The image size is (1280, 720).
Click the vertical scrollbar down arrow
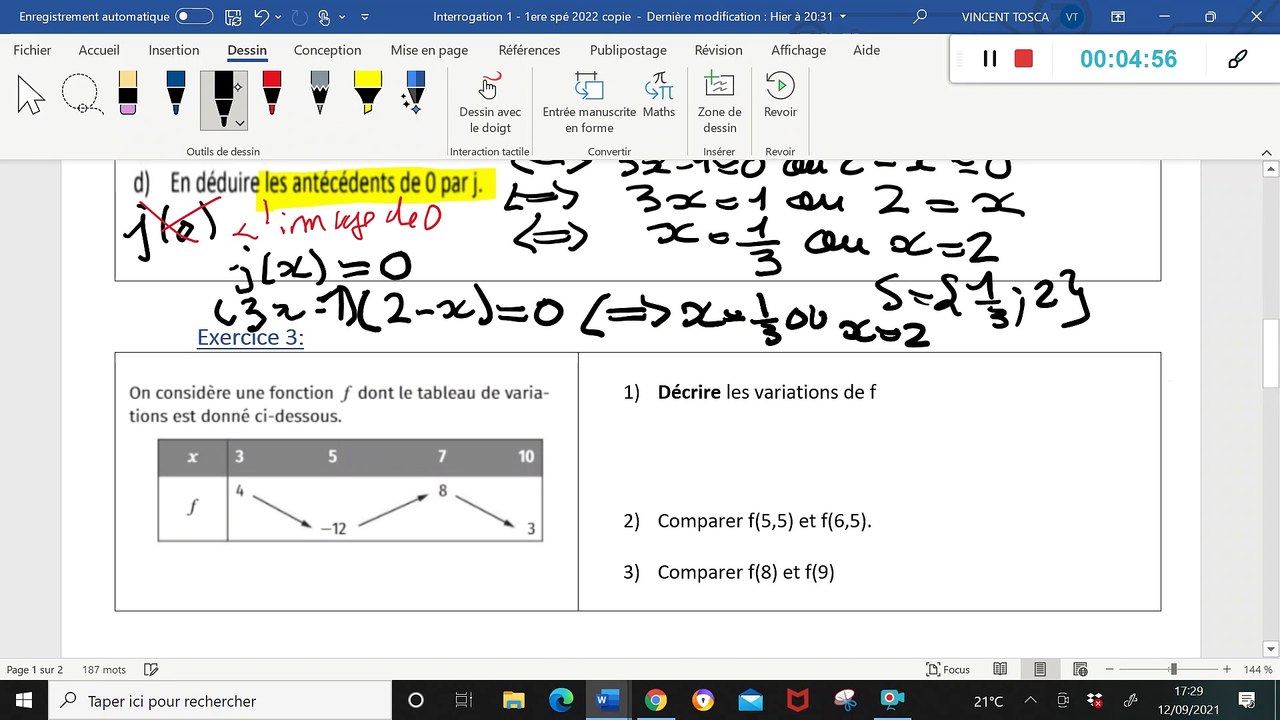coord(1271,649)
